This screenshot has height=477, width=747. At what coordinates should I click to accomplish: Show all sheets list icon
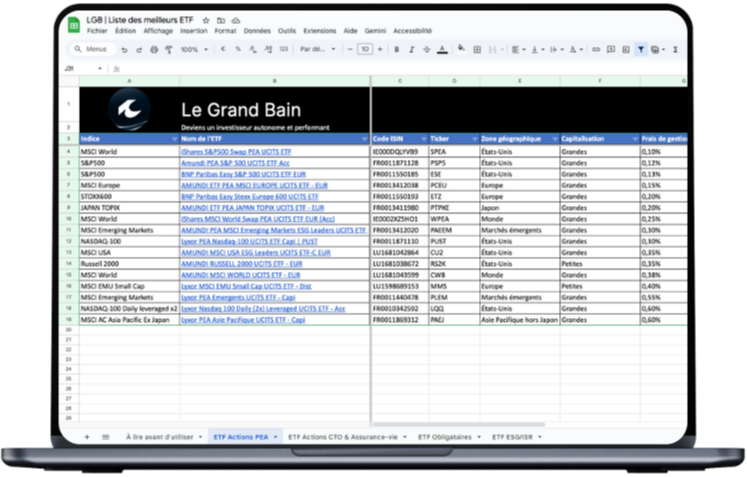pyautogui.click(x=106, y=437)
